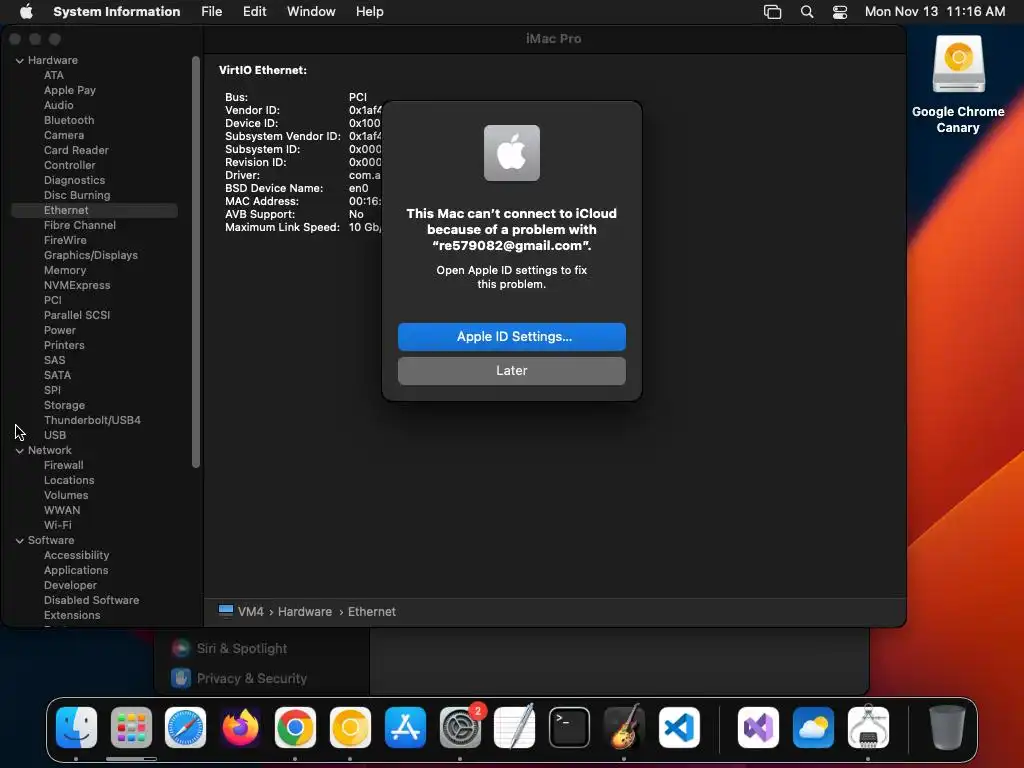This screenshot has height=768, width=1024.
Task: Click the sidebar vertical scrollbar
Action: pos(195,261)
